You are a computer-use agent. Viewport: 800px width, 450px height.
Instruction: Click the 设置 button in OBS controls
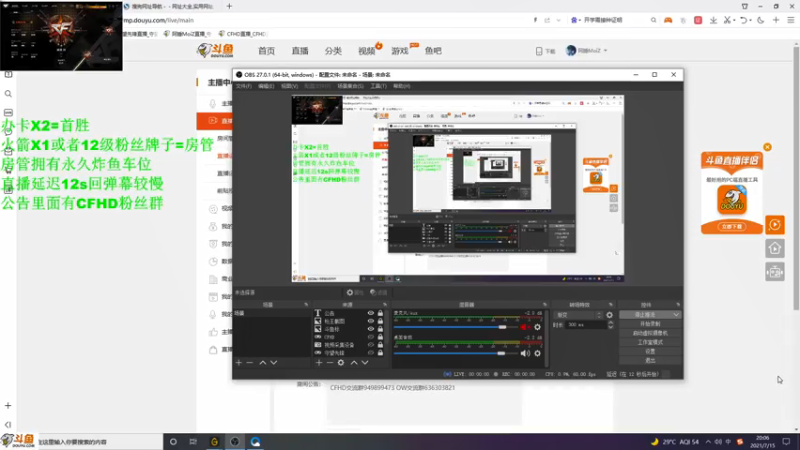[x=650, y=352]
